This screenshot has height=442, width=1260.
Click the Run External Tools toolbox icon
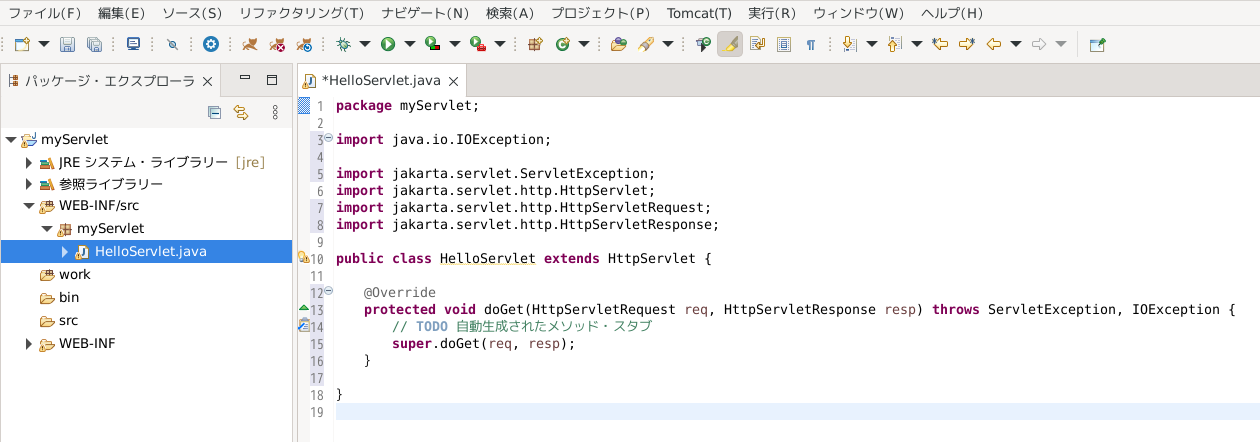click(x=478, y=44)
